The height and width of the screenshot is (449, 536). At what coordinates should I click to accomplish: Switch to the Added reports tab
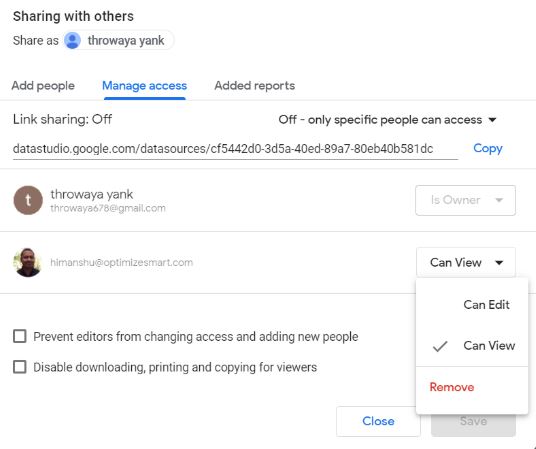click(x=255, y=85)
